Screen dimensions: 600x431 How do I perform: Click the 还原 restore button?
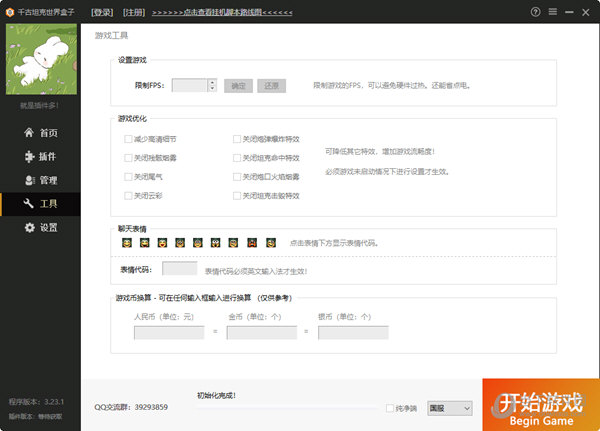pos(271,86)
